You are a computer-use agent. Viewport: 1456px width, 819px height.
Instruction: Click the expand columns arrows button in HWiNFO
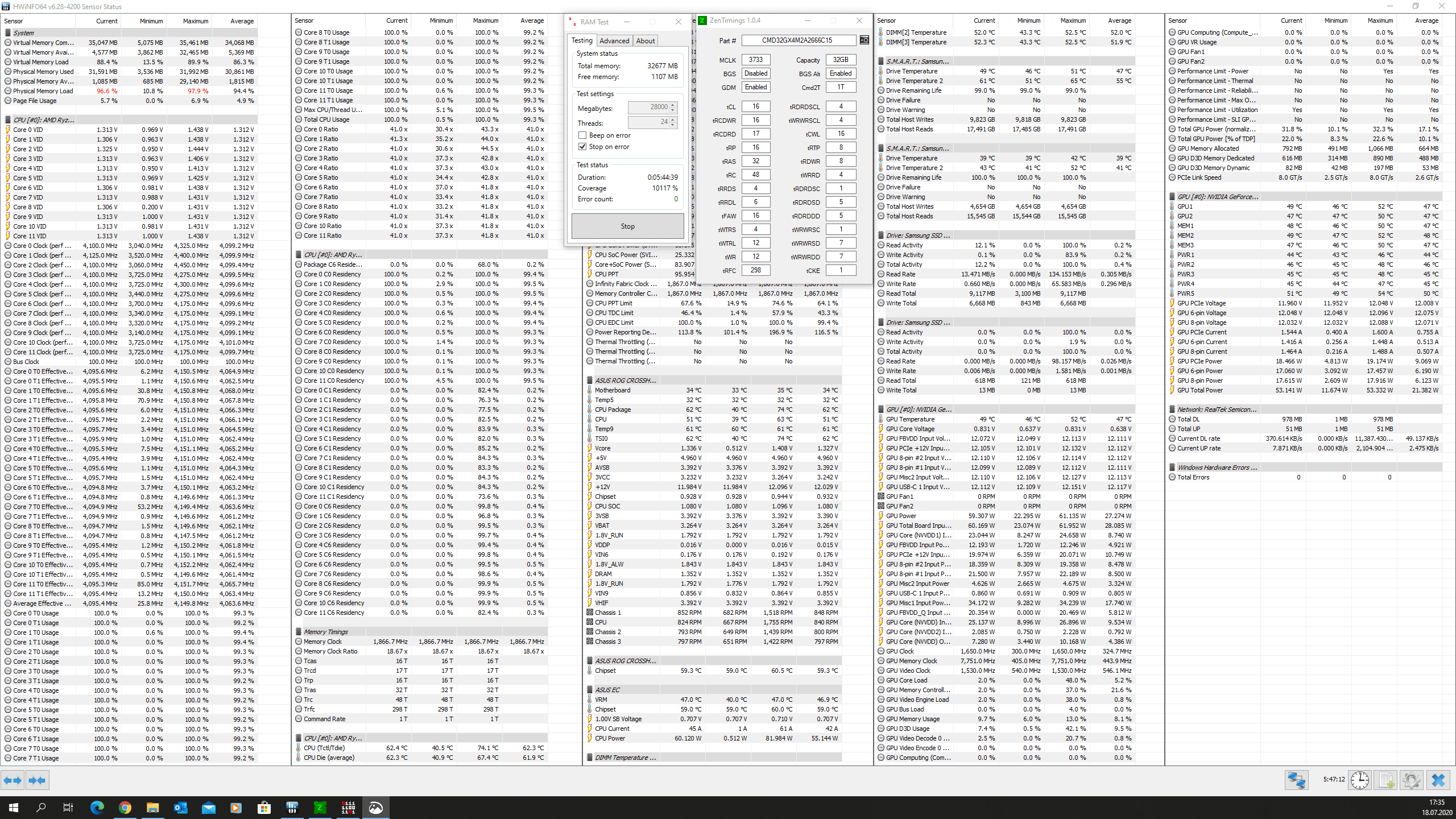tap(13, 780)
